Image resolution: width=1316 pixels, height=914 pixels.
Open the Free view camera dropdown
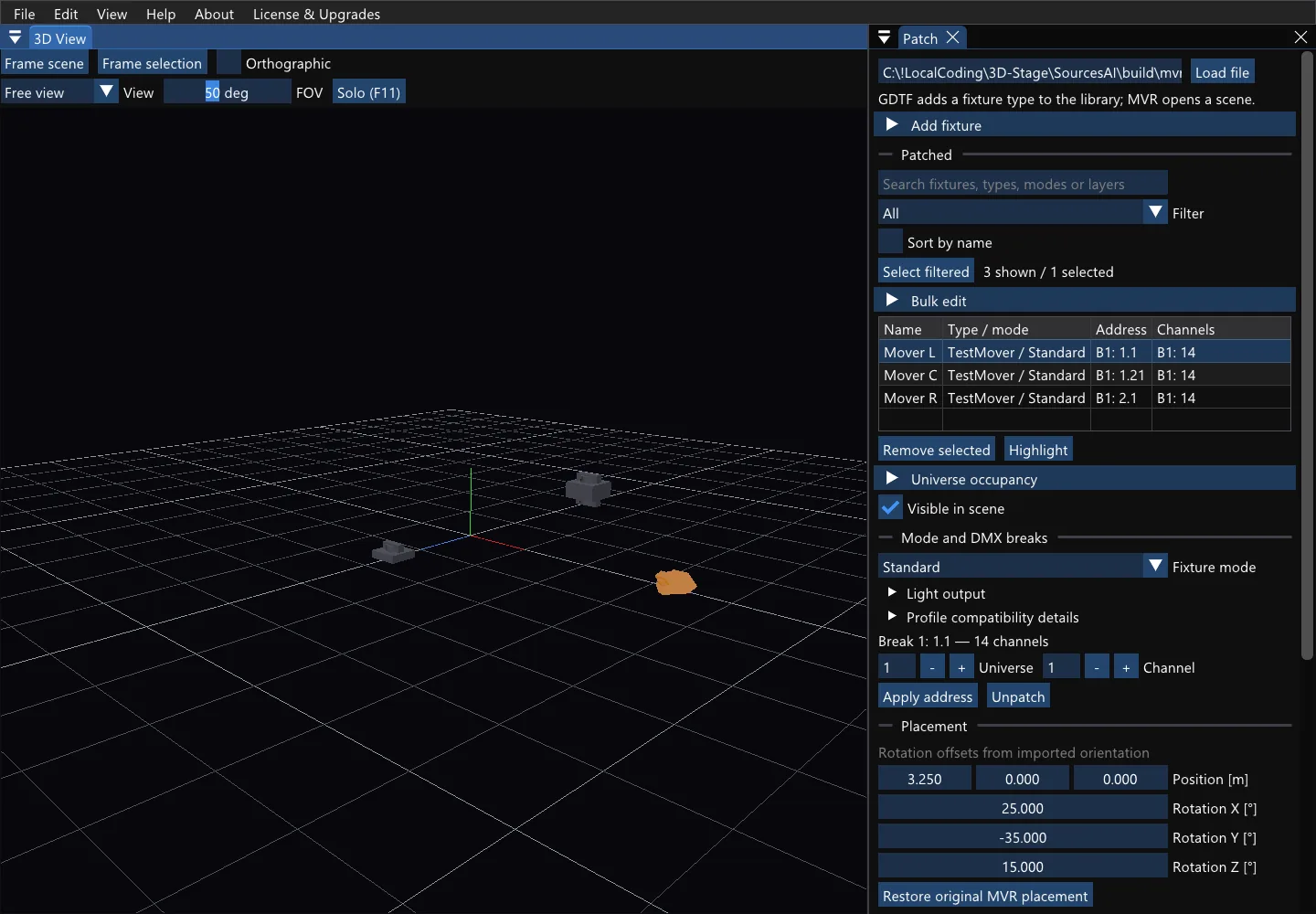(x=59, y=92)
